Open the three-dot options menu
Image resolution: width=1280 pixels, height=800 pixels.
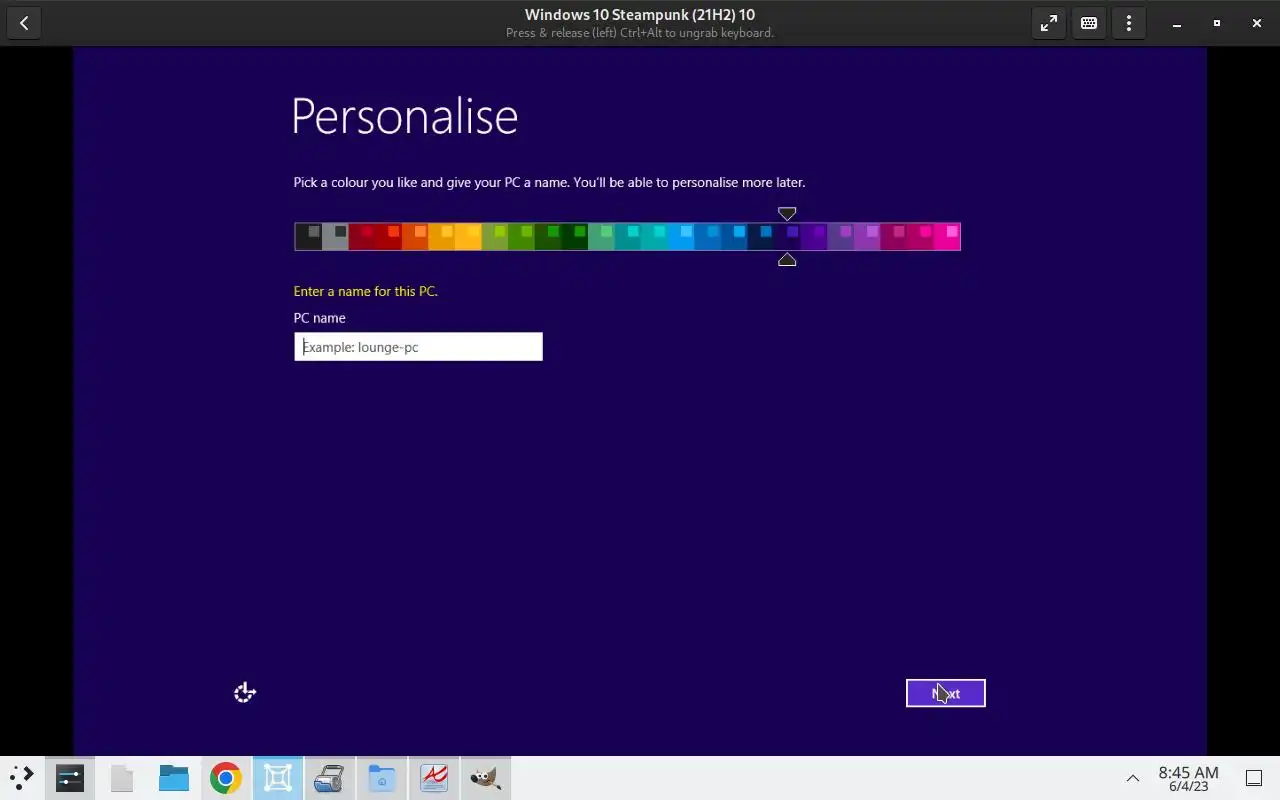click(1129, 23)
